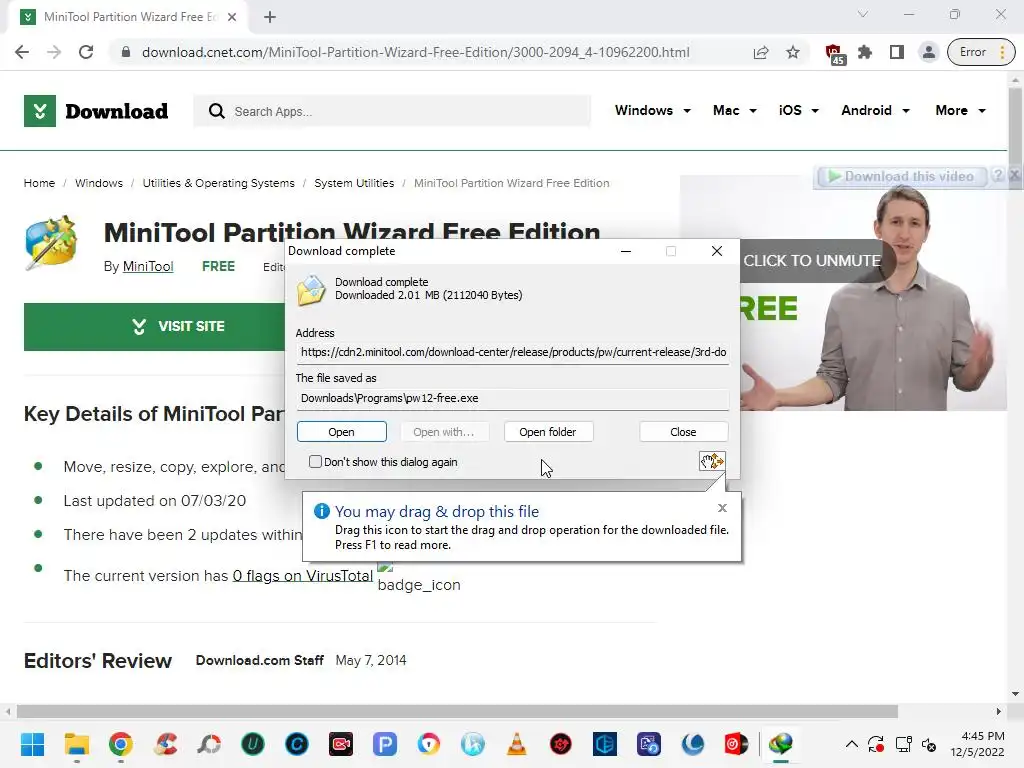Open System Utilities breadcrumb
Screen dimensions: 1024x768
(354, 183)
